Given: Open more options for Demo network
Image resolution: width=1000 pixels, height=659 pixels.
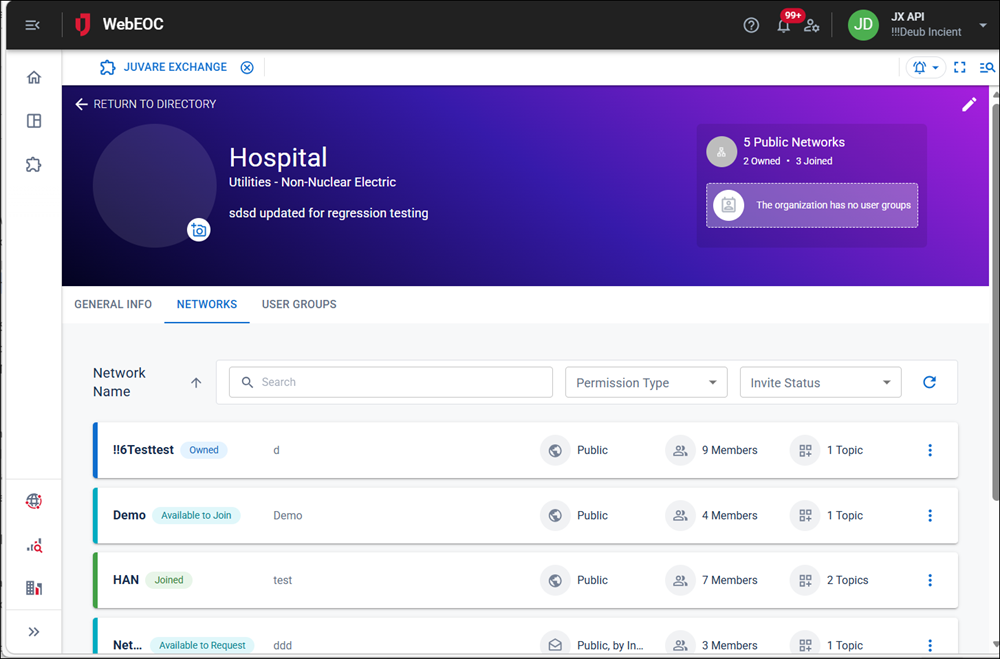Looking at the screenshot, I should coord(930,515).
